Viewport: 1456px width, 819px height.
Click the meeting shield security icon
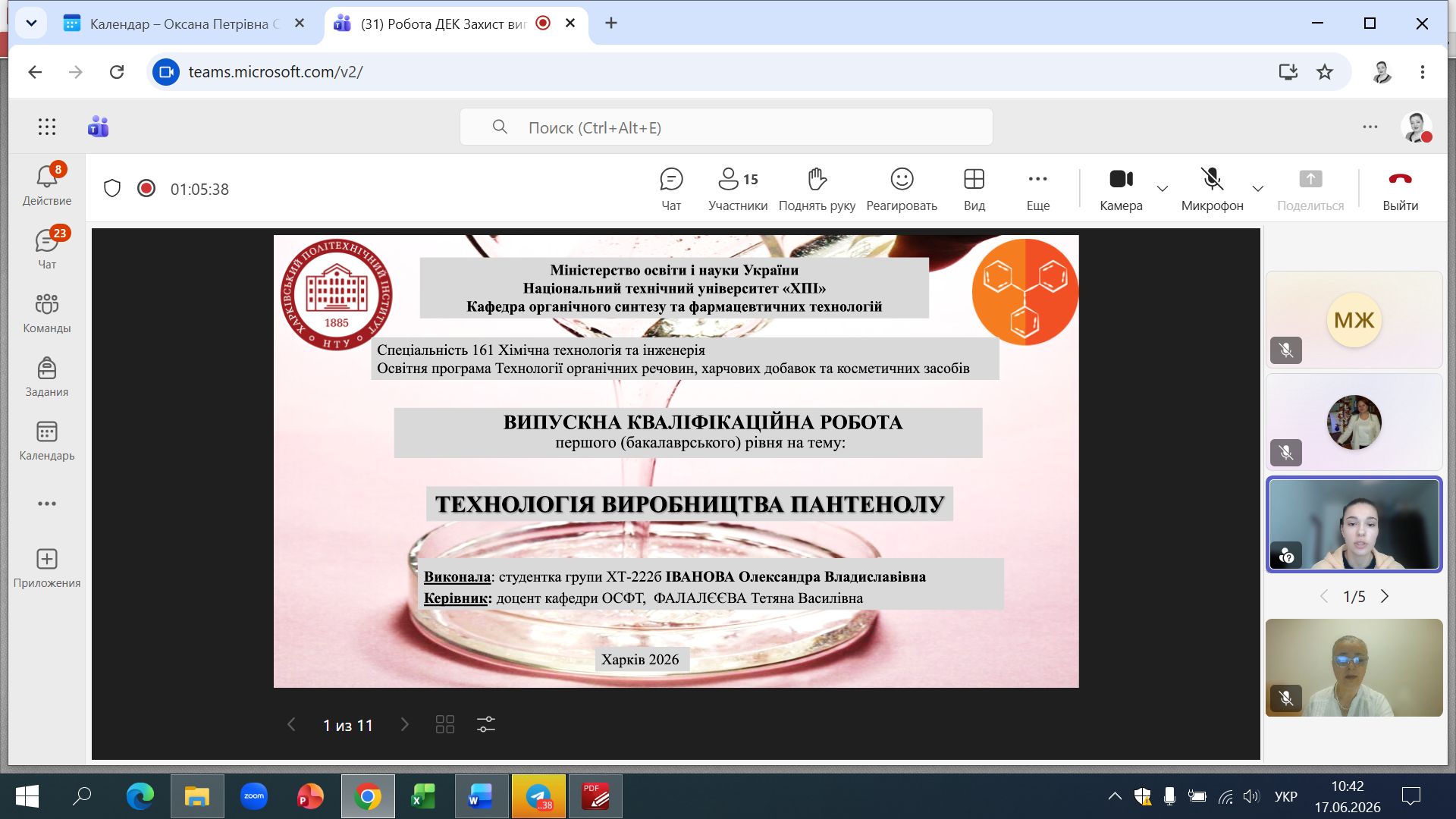coord(112,188)
